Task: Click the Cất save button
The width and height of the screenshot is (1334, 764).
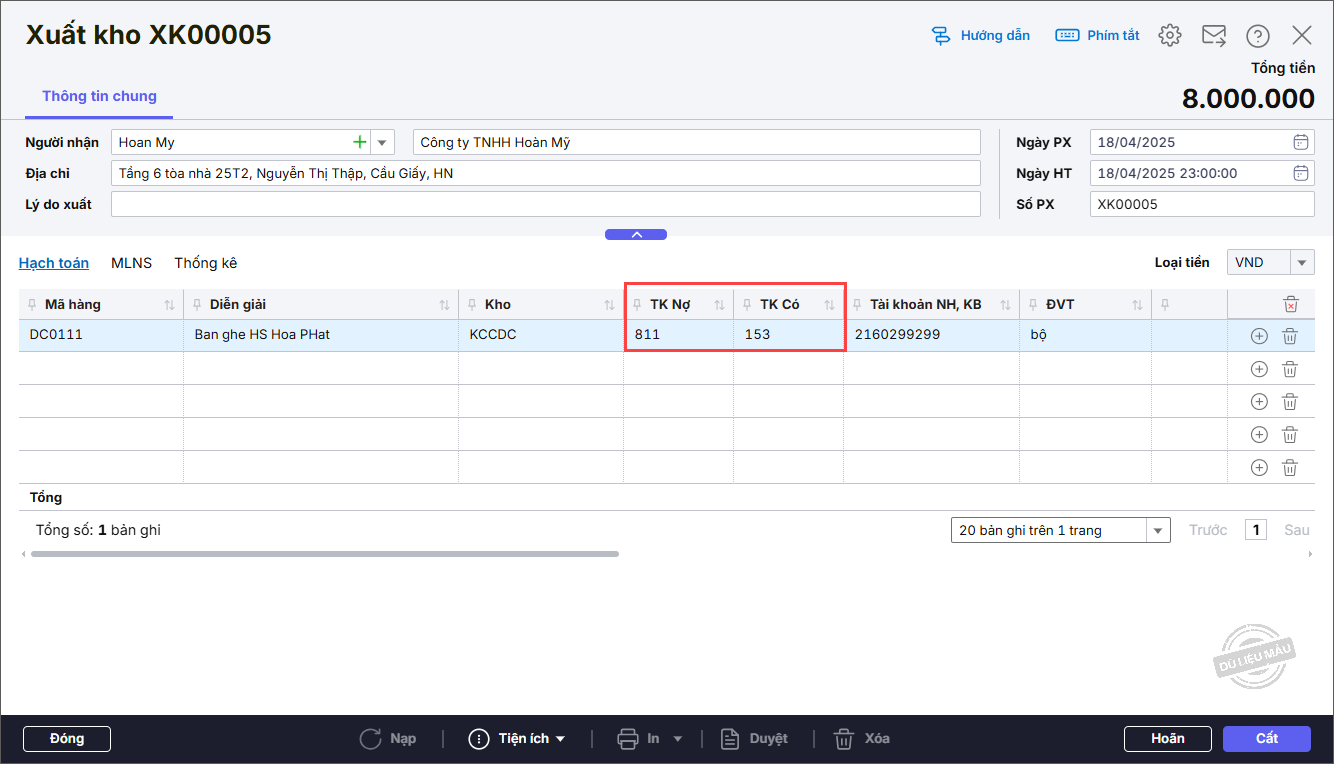Action: [1266, 739]
